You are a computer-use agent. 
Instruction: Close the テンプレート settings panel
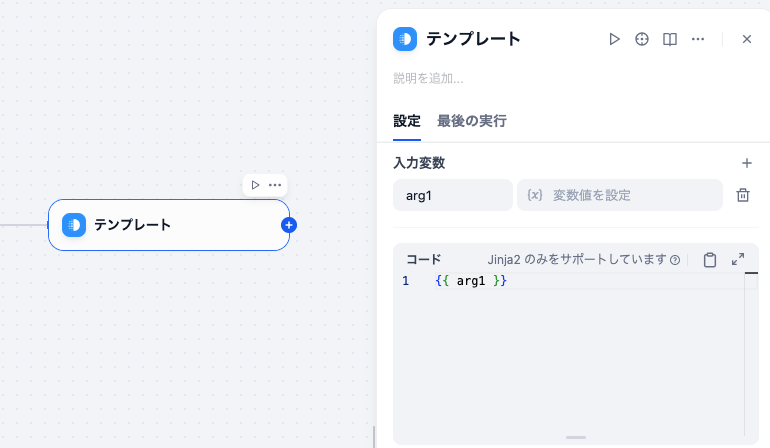(x=746, y=39)
